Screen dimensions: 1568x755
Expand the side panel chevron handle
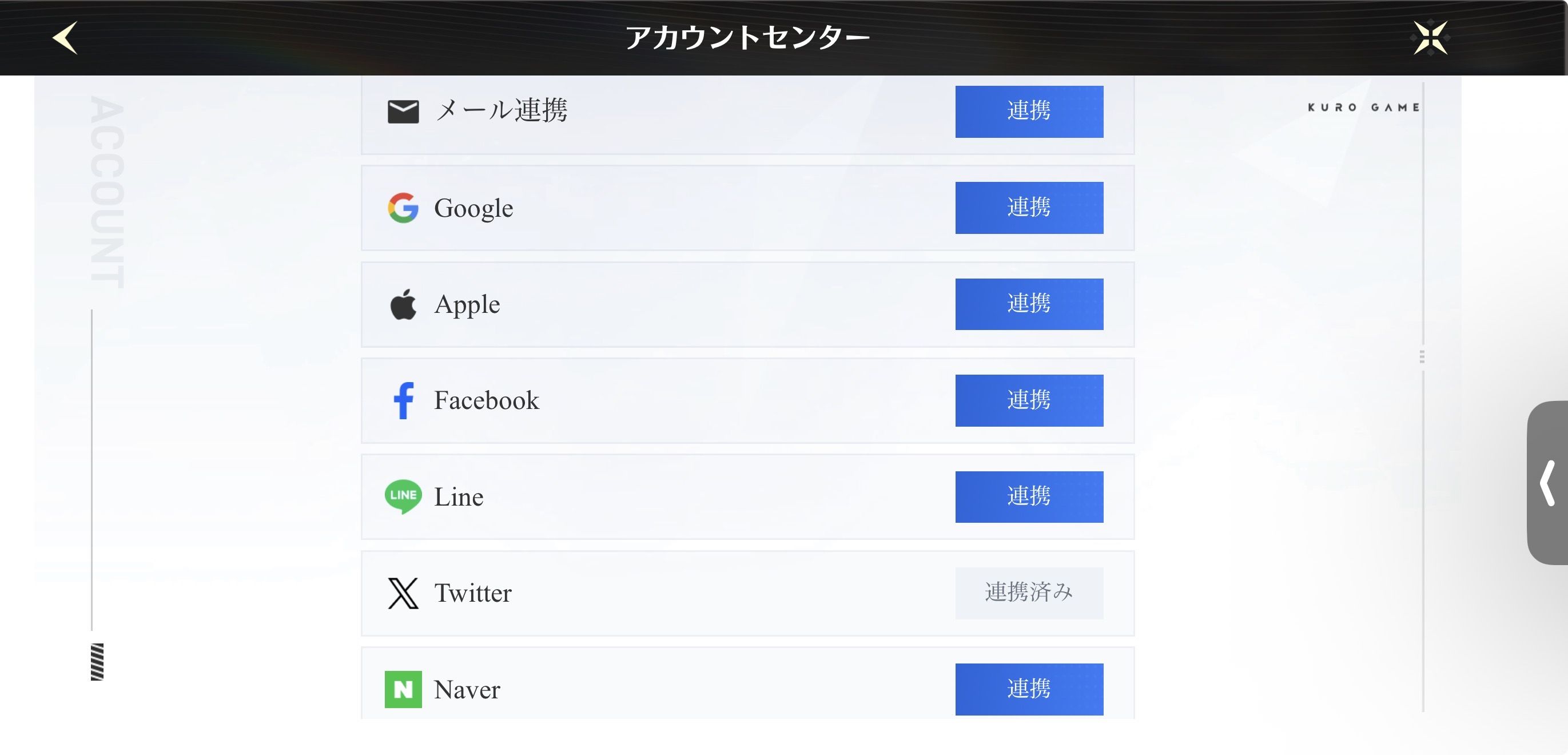tap(1548, 483)
